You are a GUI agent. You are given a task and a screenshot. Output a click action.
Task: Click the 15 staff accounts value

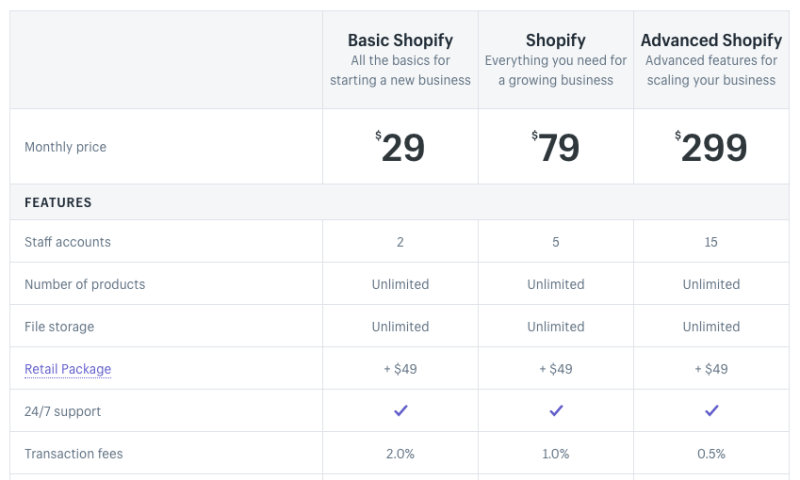711,242
